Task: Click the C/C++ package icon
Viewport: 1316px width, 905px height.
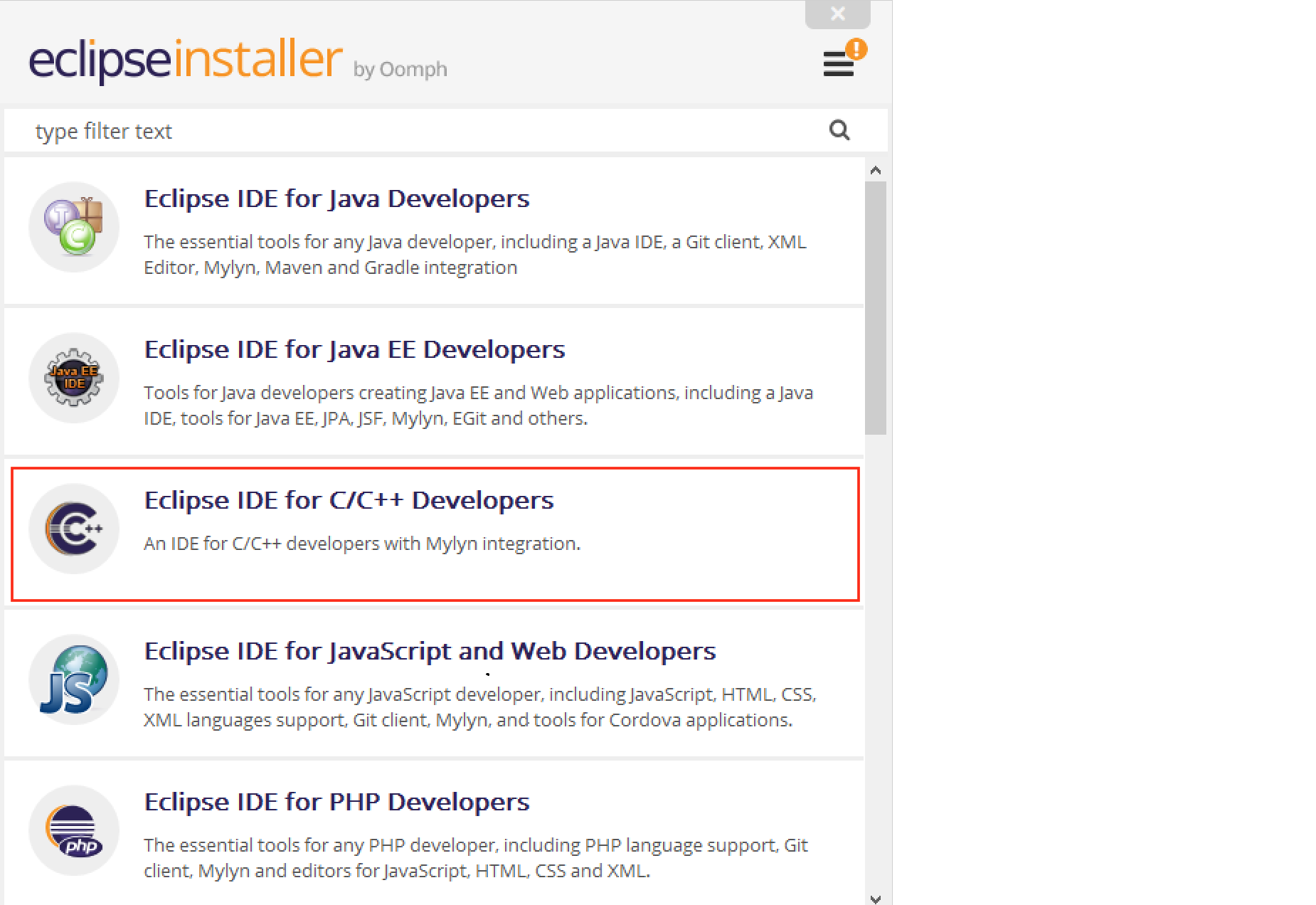Action: [74, 529]
